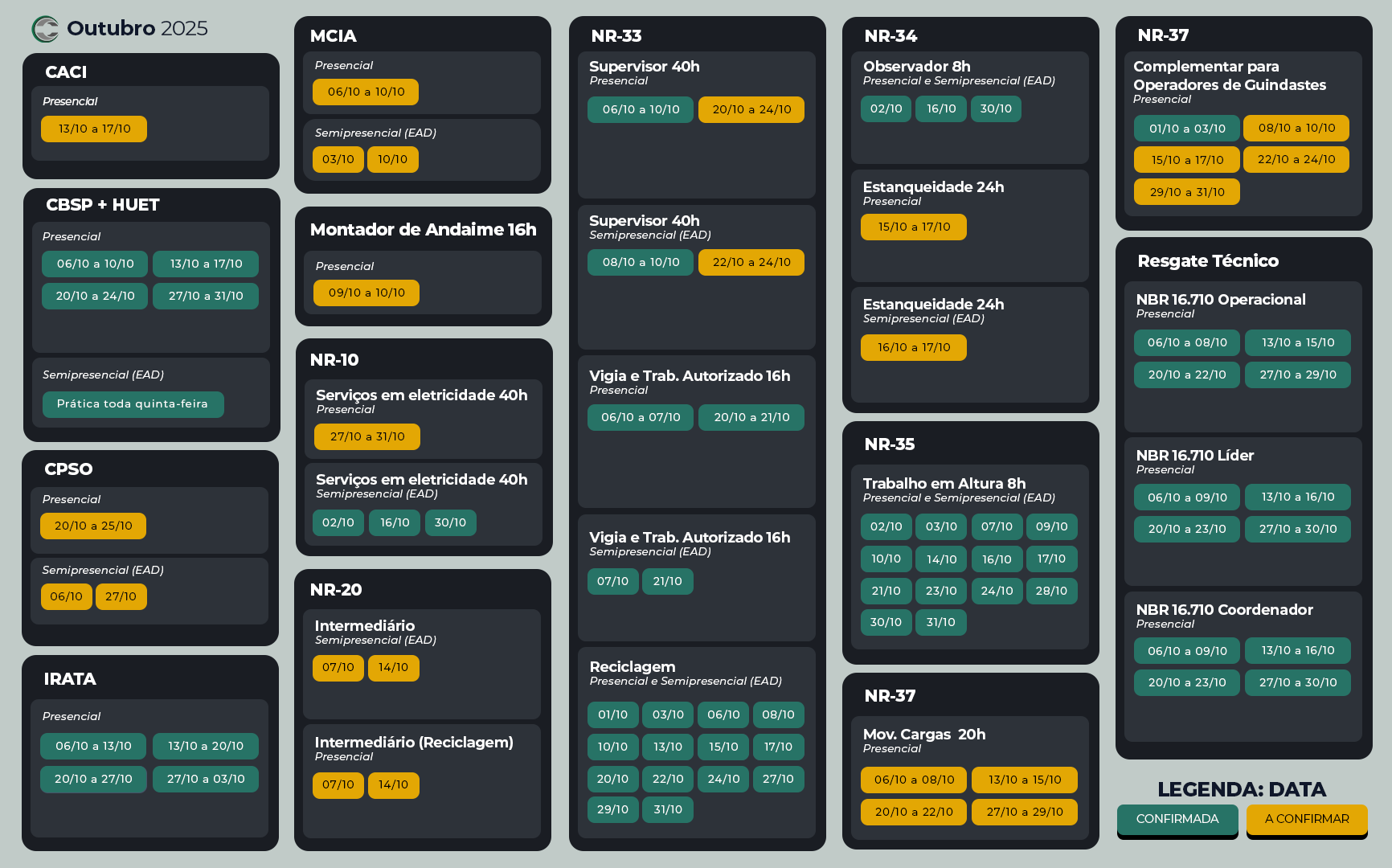Select Prática toda quinta-feira under CBSP + HUET
Screen dimensions: 1392x868
[x=133, y=404]
